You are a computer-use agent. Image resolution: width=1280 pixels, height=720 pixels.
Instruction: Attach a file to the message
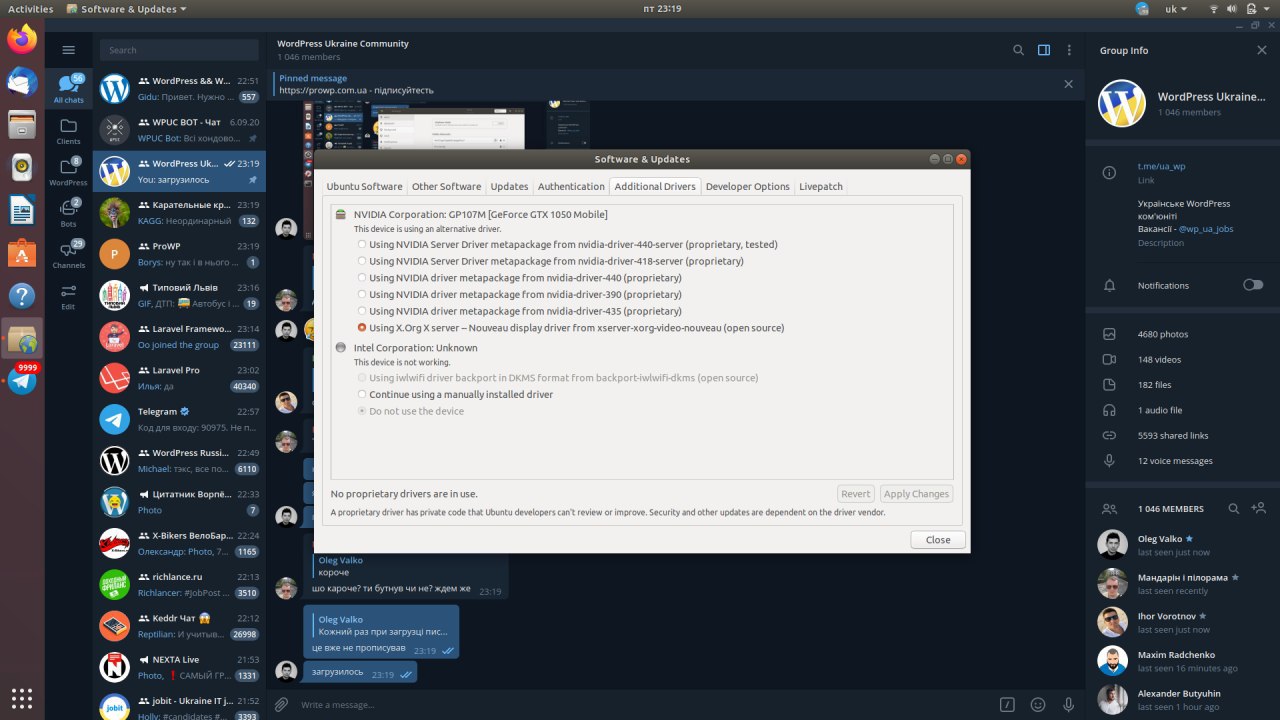282,704
